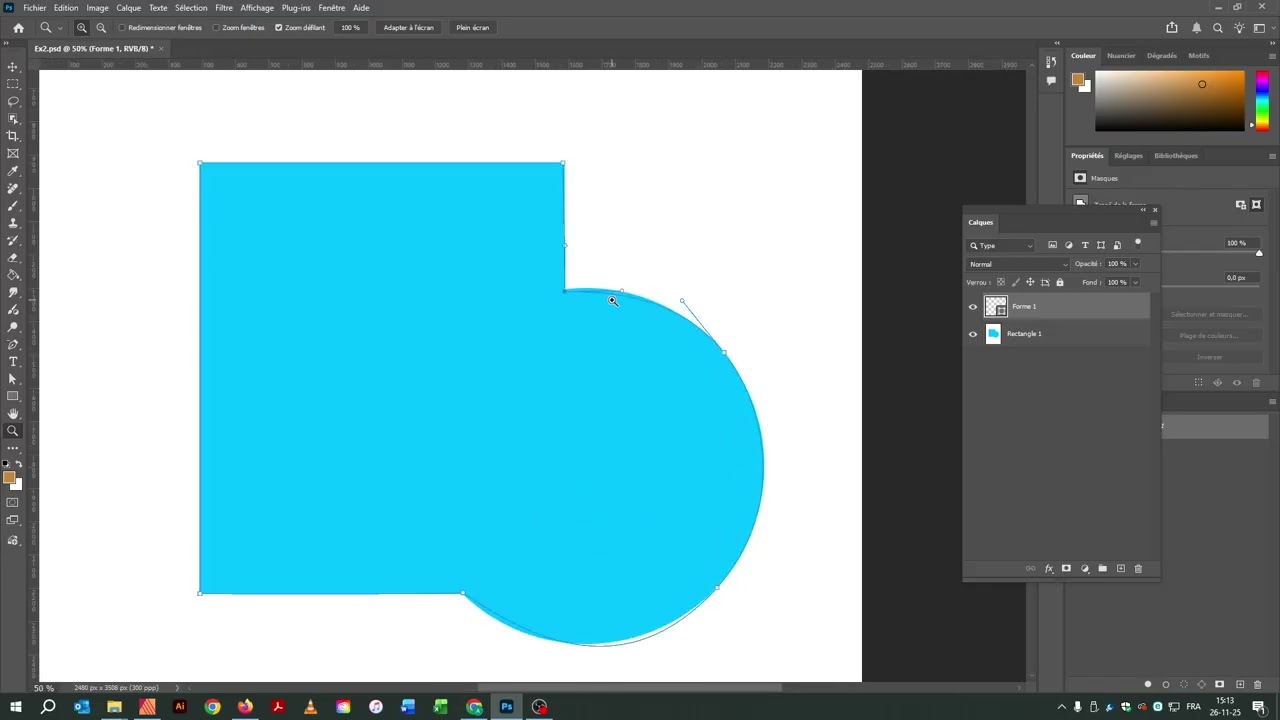Screen dimensions: 1280x720
Task: Open the layer Type filter dropdown
Action: [x=1001, y=245]
